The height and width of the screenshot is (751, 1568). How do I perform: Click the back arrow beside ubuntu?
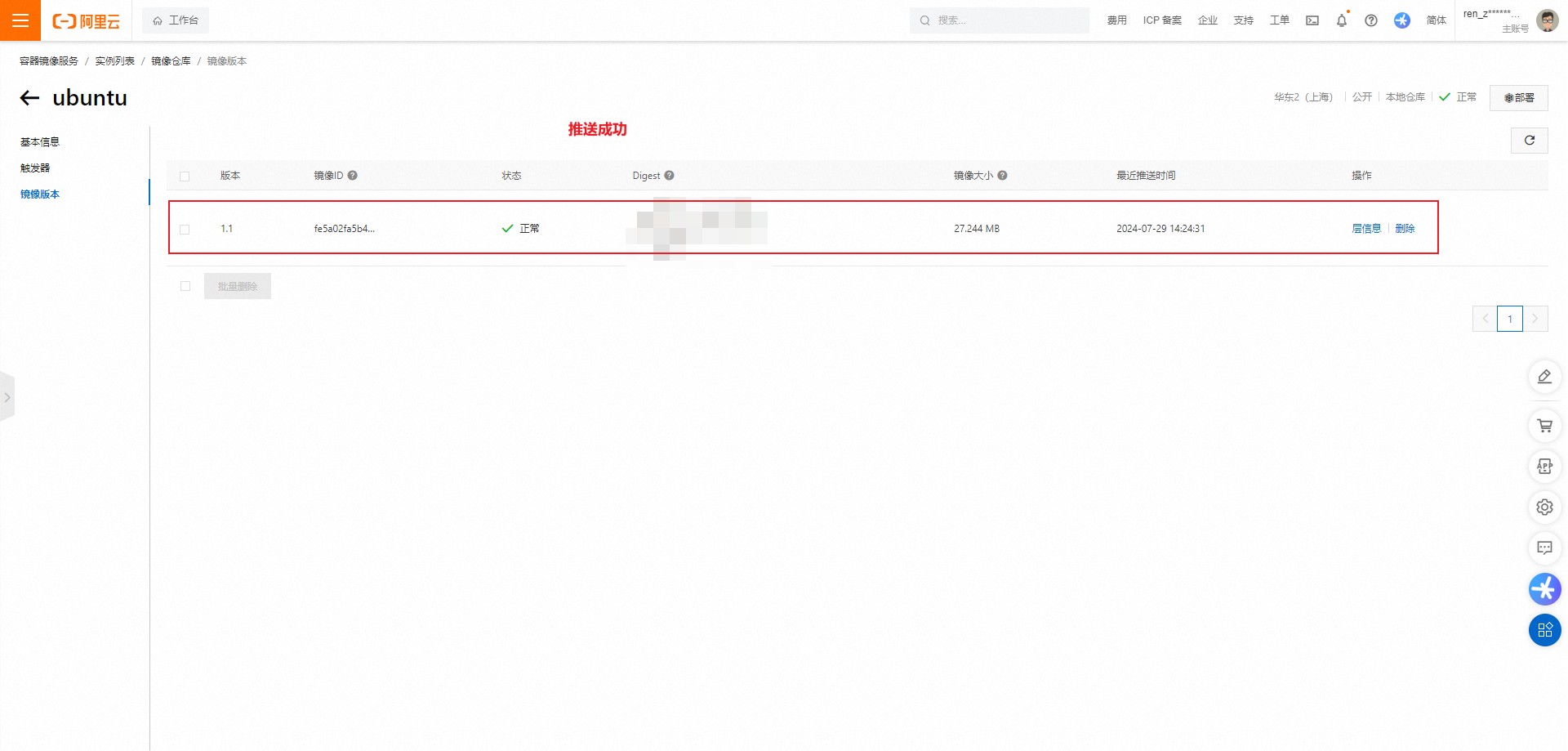30,98
